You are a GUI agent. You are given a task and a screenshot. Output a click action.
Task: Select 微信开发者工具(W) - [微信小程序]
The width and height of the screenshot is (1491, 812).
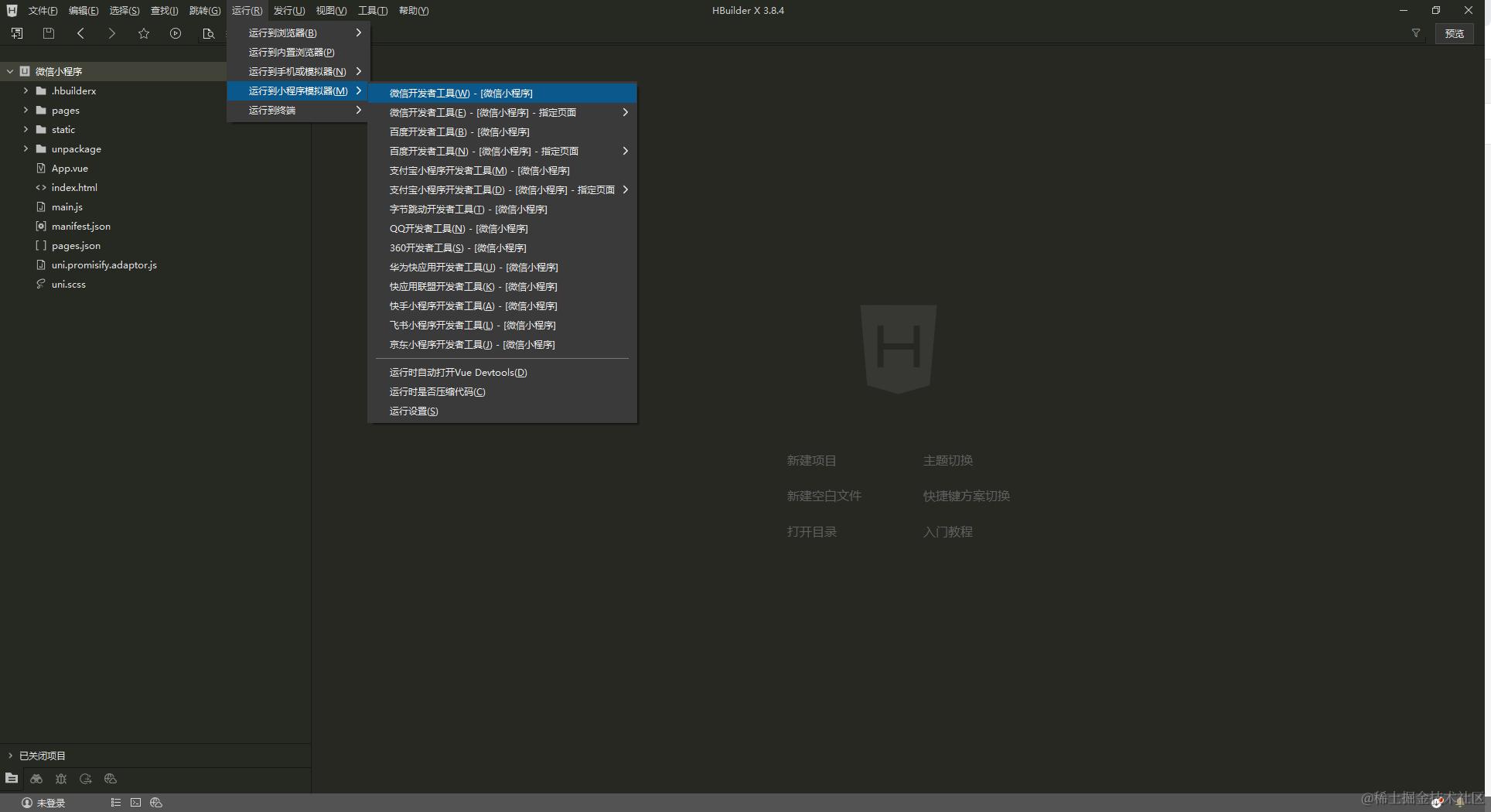pyautogui.click(x=461, y=93)
